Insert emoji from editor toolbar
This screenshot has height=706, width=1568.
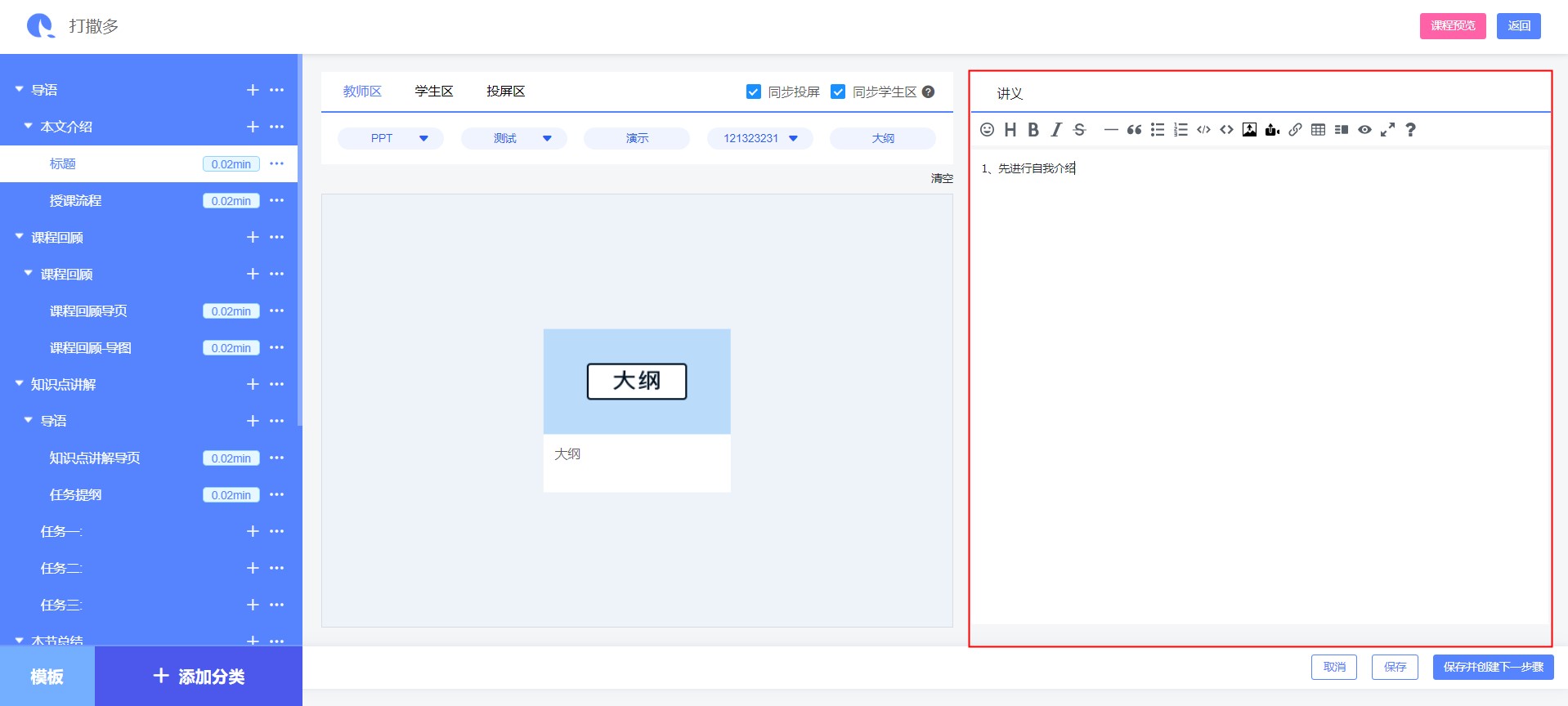click(987, 129)
